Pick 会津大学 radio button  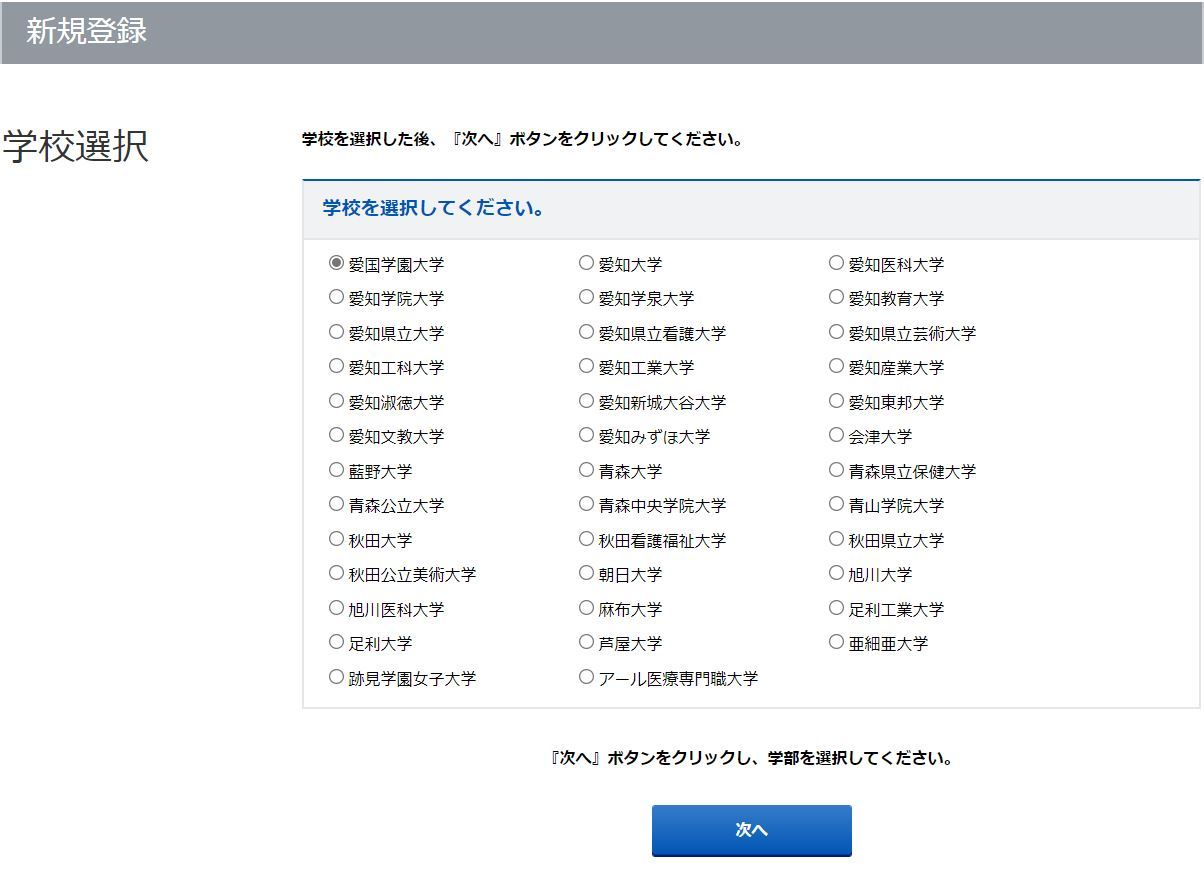pyautogui.click(x=836, y=435)
